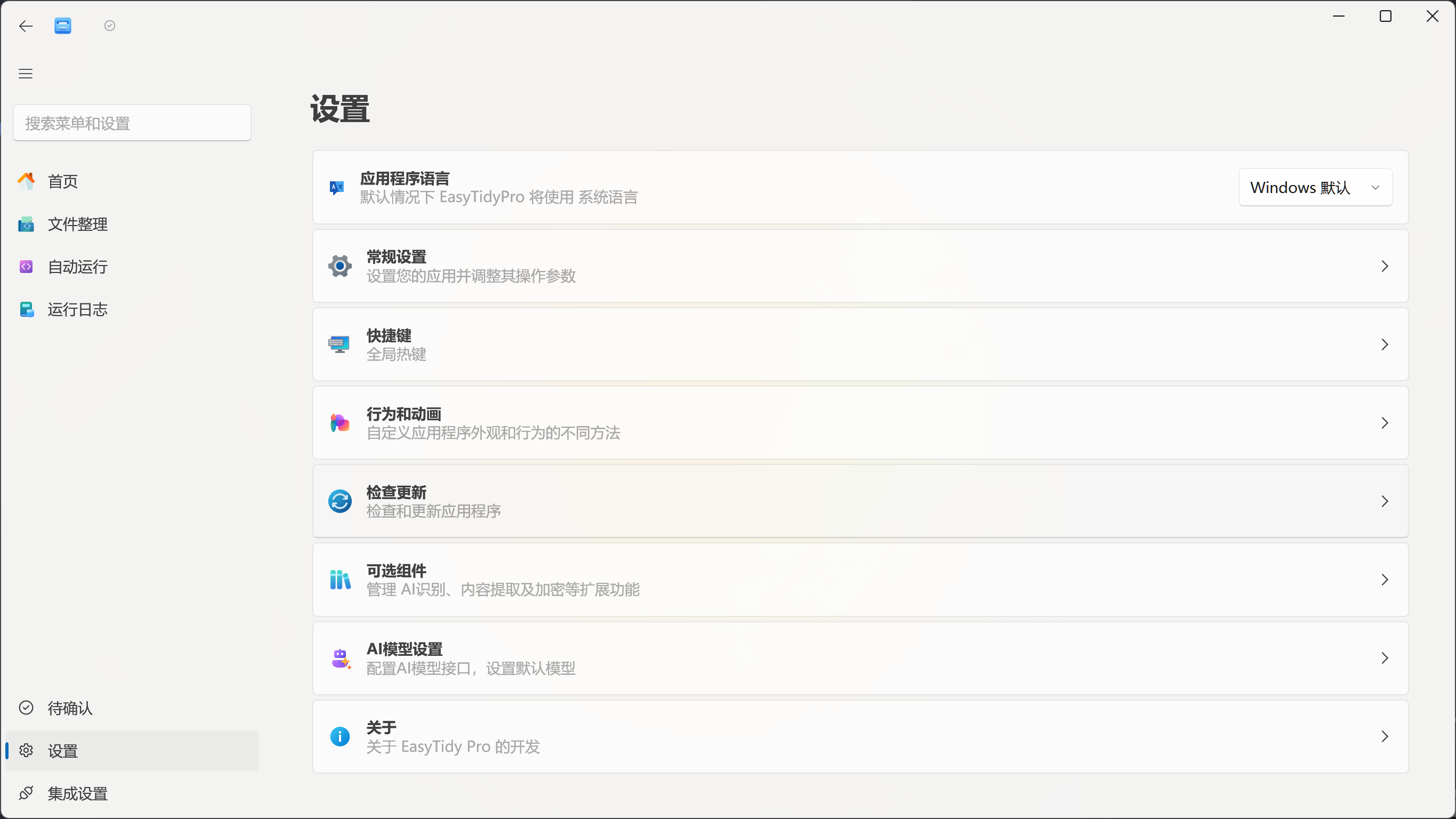Expand 检查更新 with its chevron

(x=1384, y=501)
